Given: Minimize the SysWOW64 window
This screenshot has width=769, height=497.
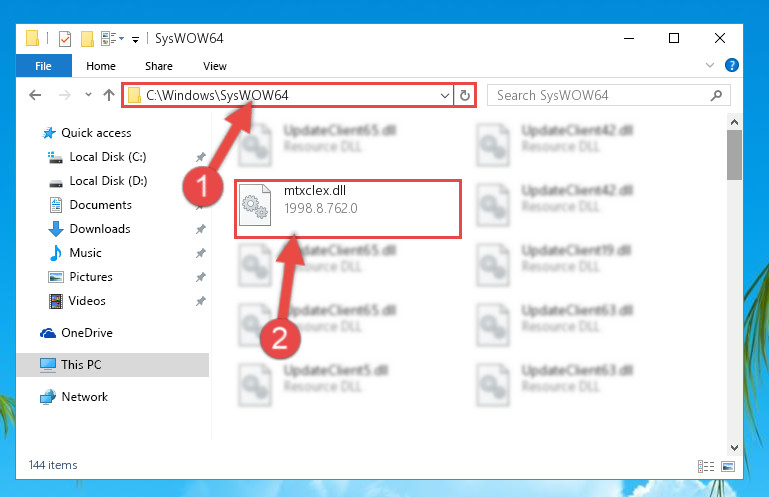Looking at the screenshot, I should [x=629, y=38].
